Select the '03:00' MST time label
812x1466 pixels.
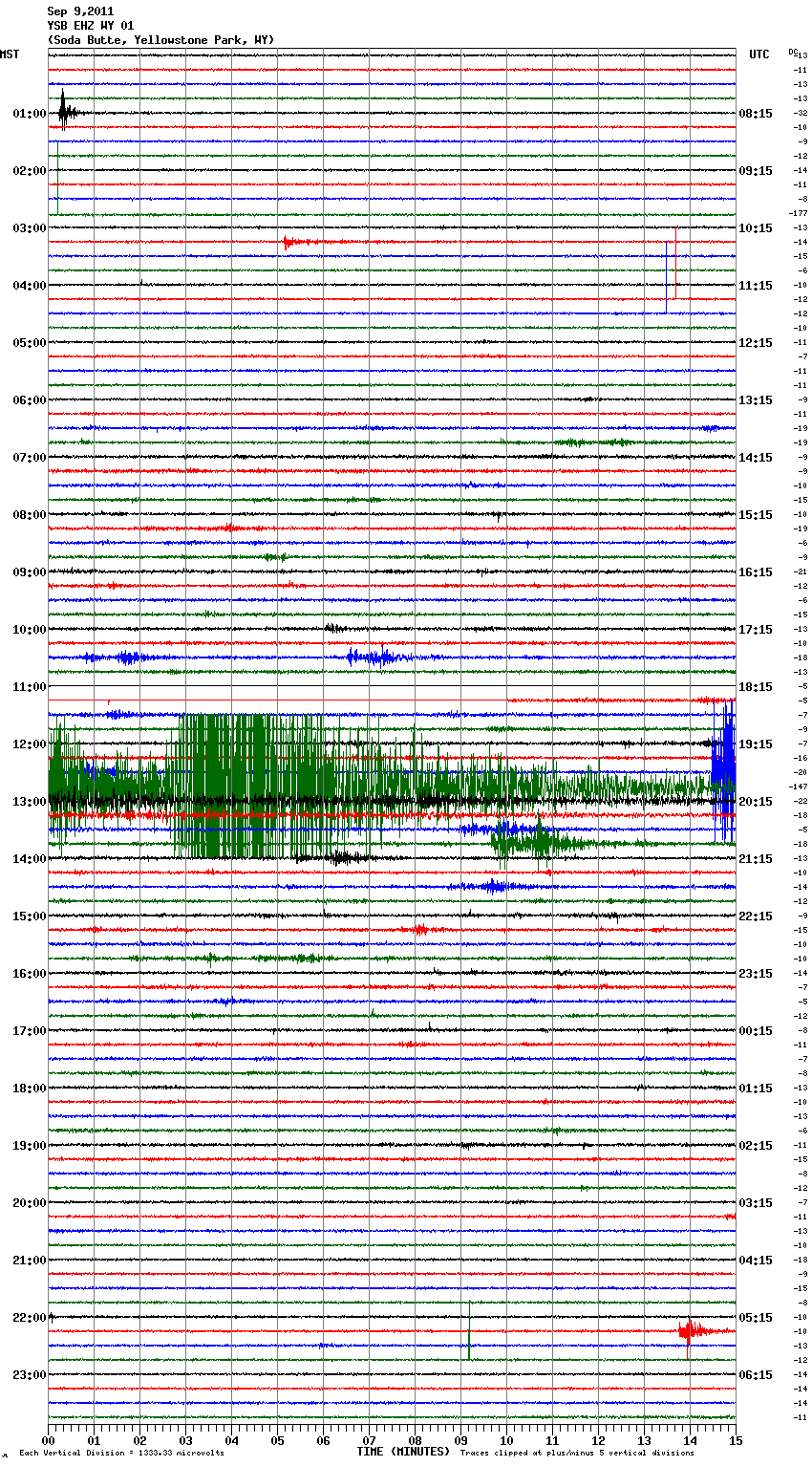click(30, 228)
